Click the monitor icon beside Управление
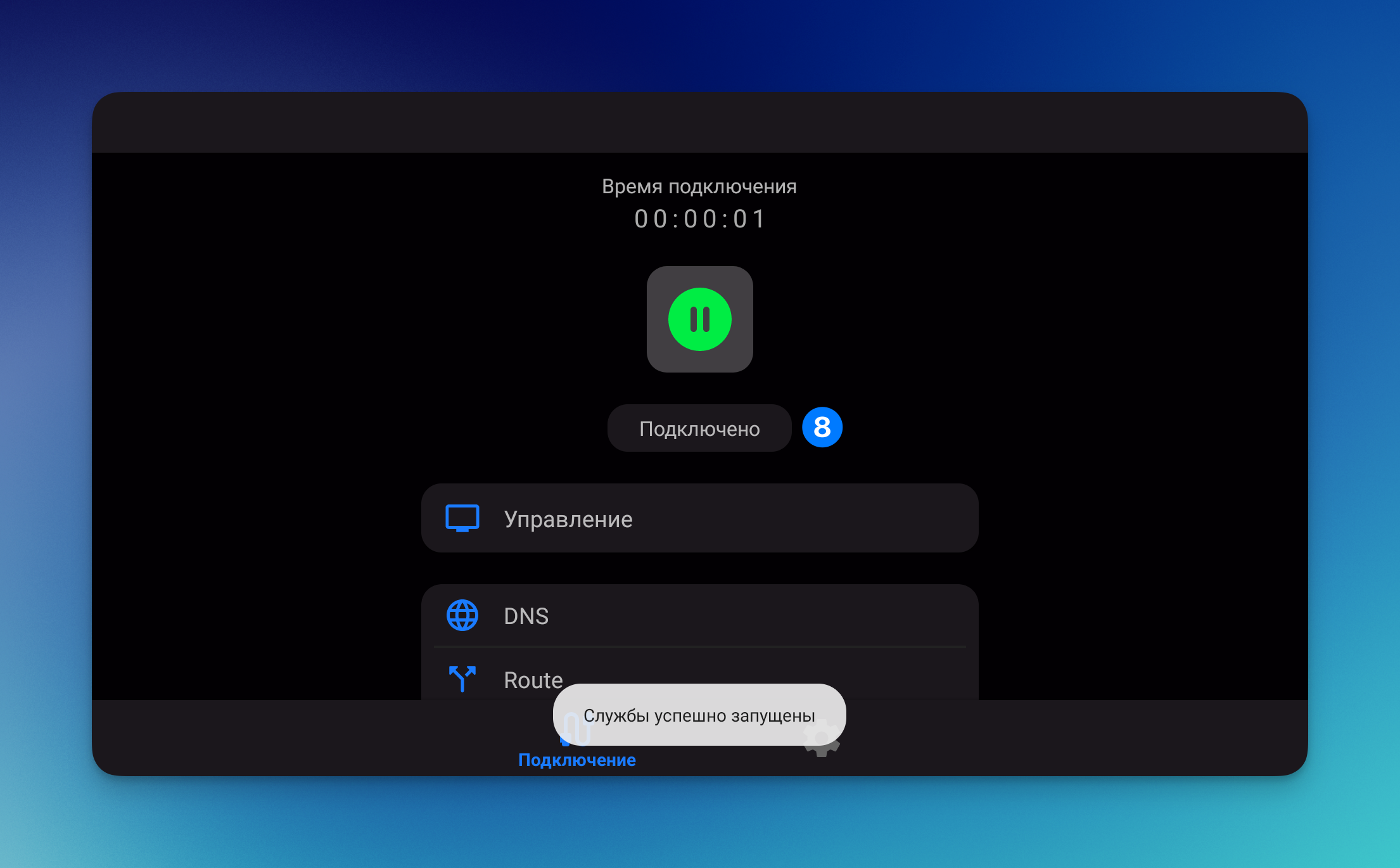The width and height of the screenshot is (1400, 868). (462, 518)
